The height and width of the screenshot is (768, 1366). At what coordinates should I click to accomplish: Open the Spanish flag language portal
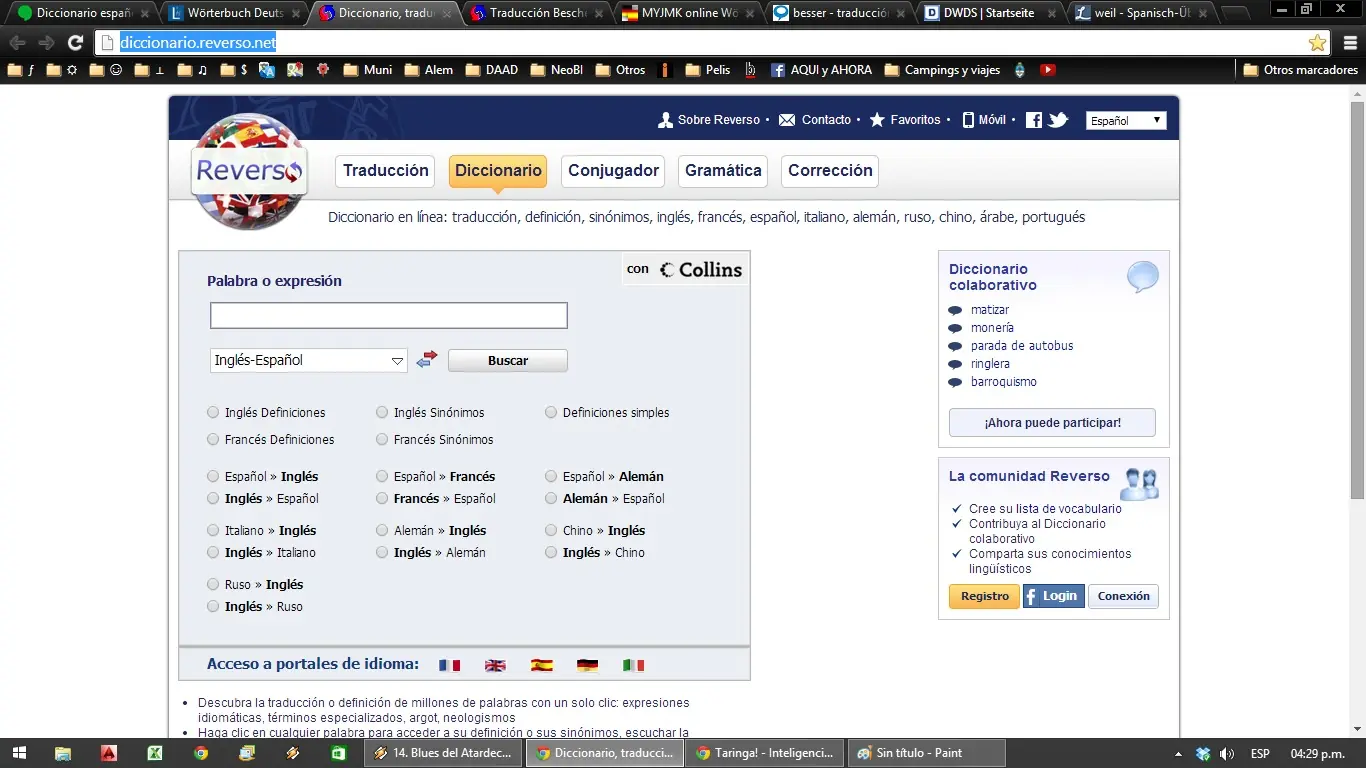(542, 665)
